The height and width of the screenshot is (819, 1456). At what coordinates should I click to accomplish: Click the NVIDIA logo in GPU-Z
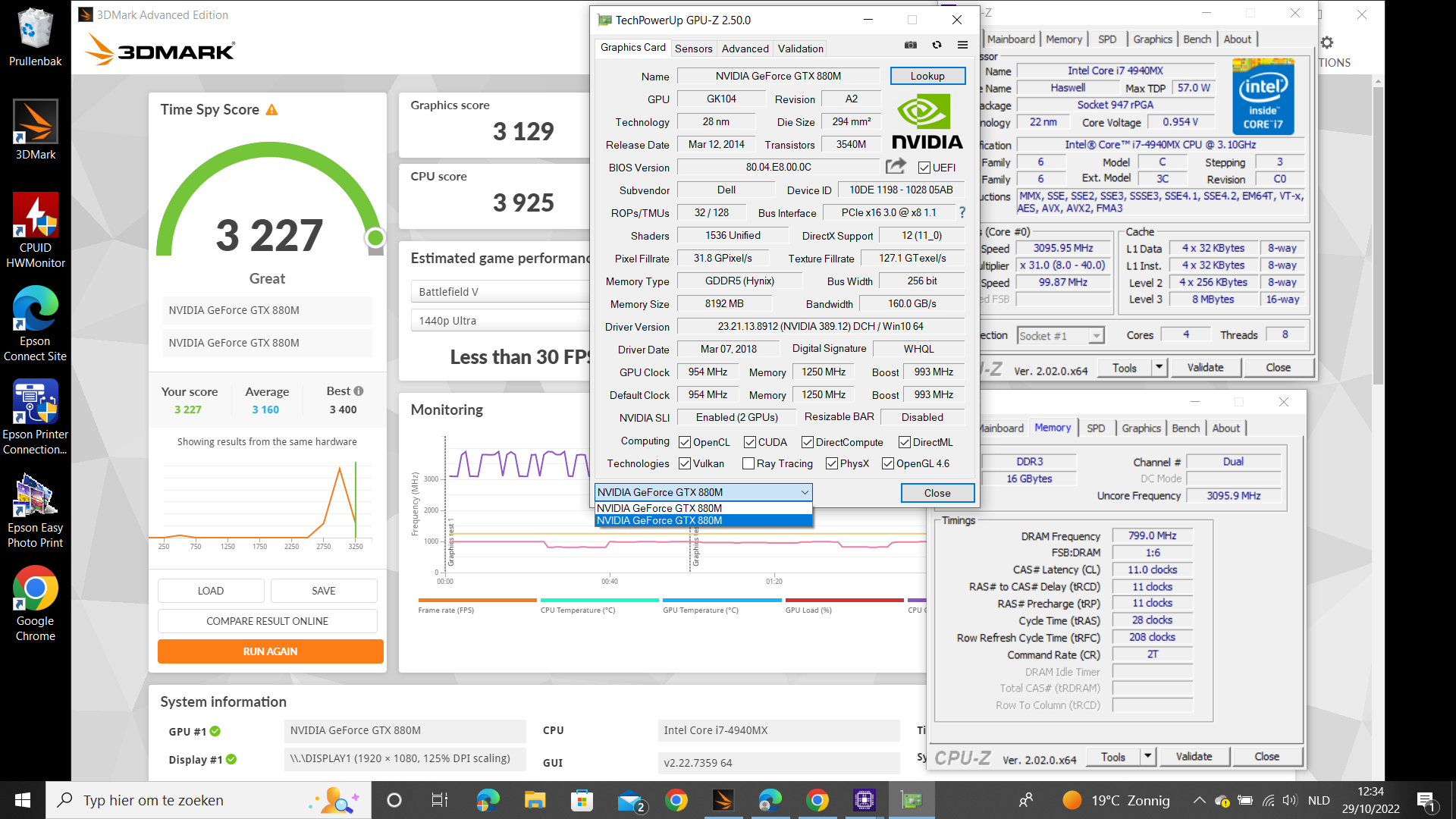pos(927,121)
